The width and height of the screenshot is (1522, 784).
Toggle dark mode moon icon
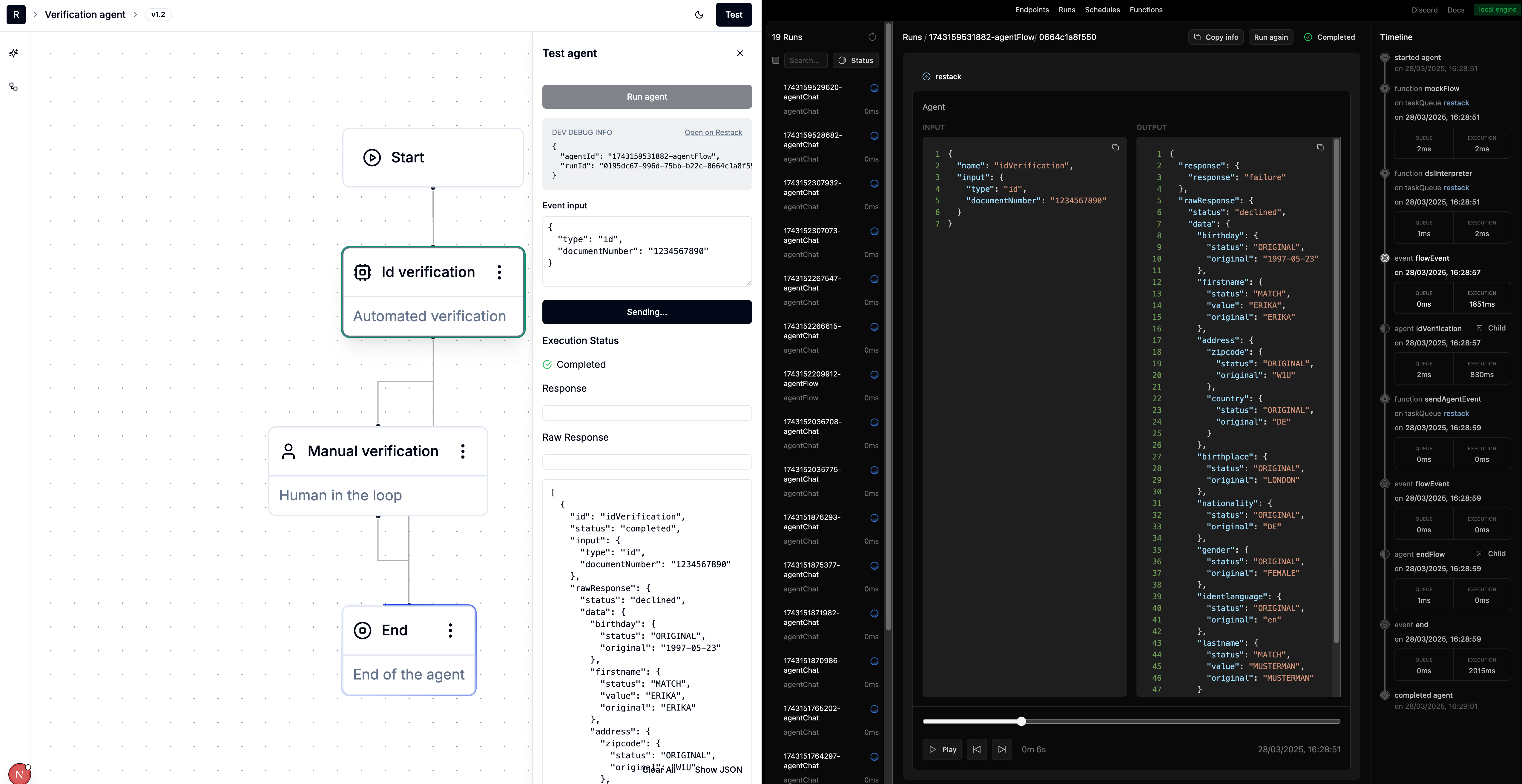click(699, 15)
